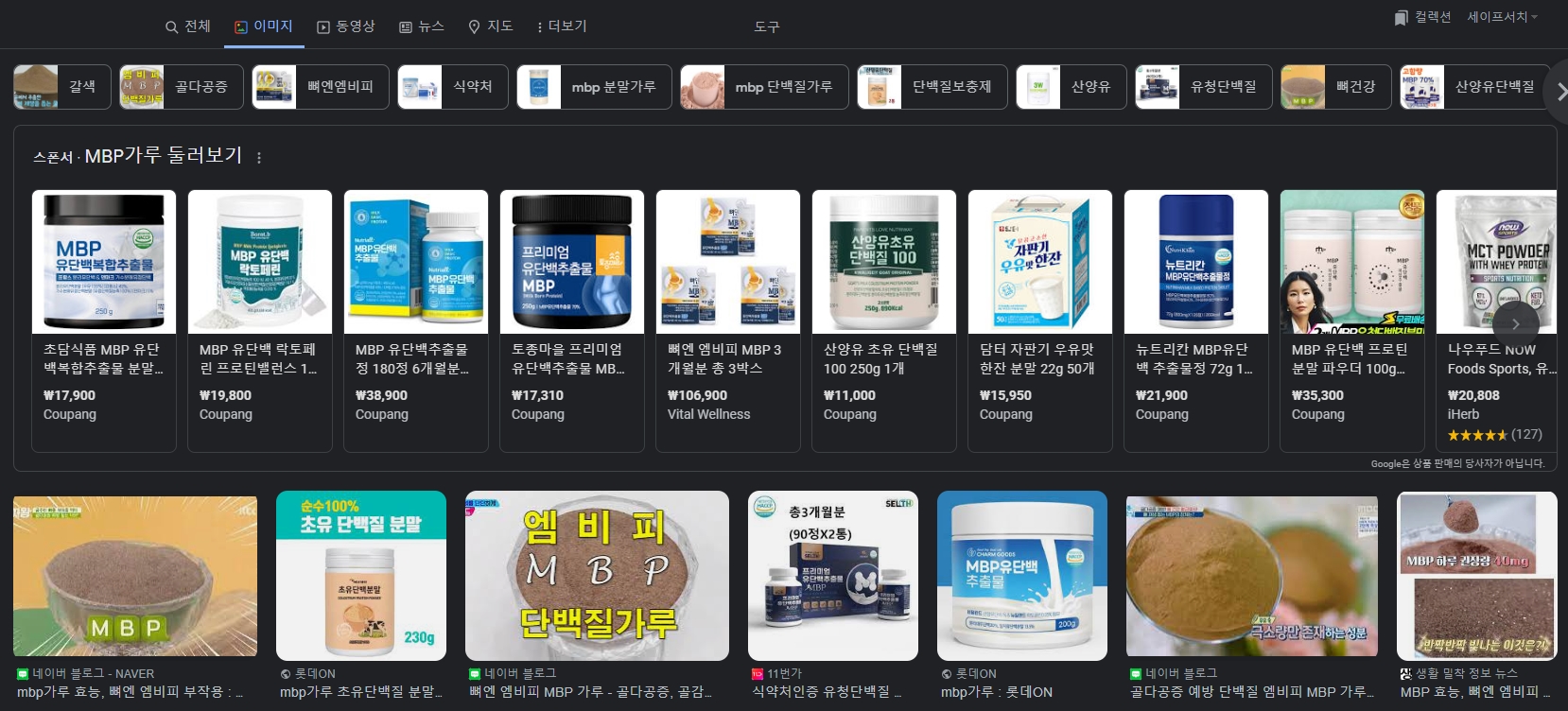Open 초담식품 MBP 유단백복합추출물 product image
This screenshot has height=711, width=1568.
click(x=104, y=262)
